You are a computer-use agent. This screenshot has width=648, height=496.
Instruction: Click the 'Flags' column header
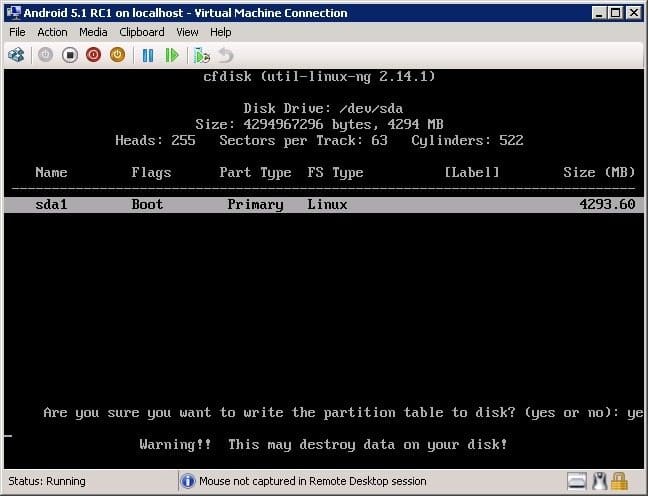pos(151,173)
